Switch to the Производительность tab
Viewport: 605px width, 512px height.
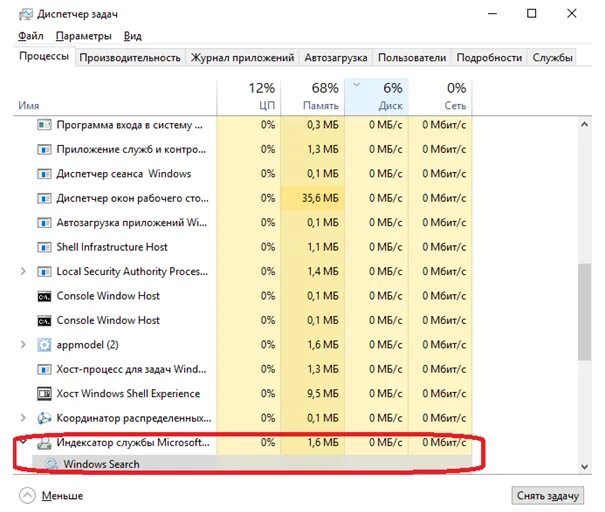pyautogui.click(x=130, y=57)
